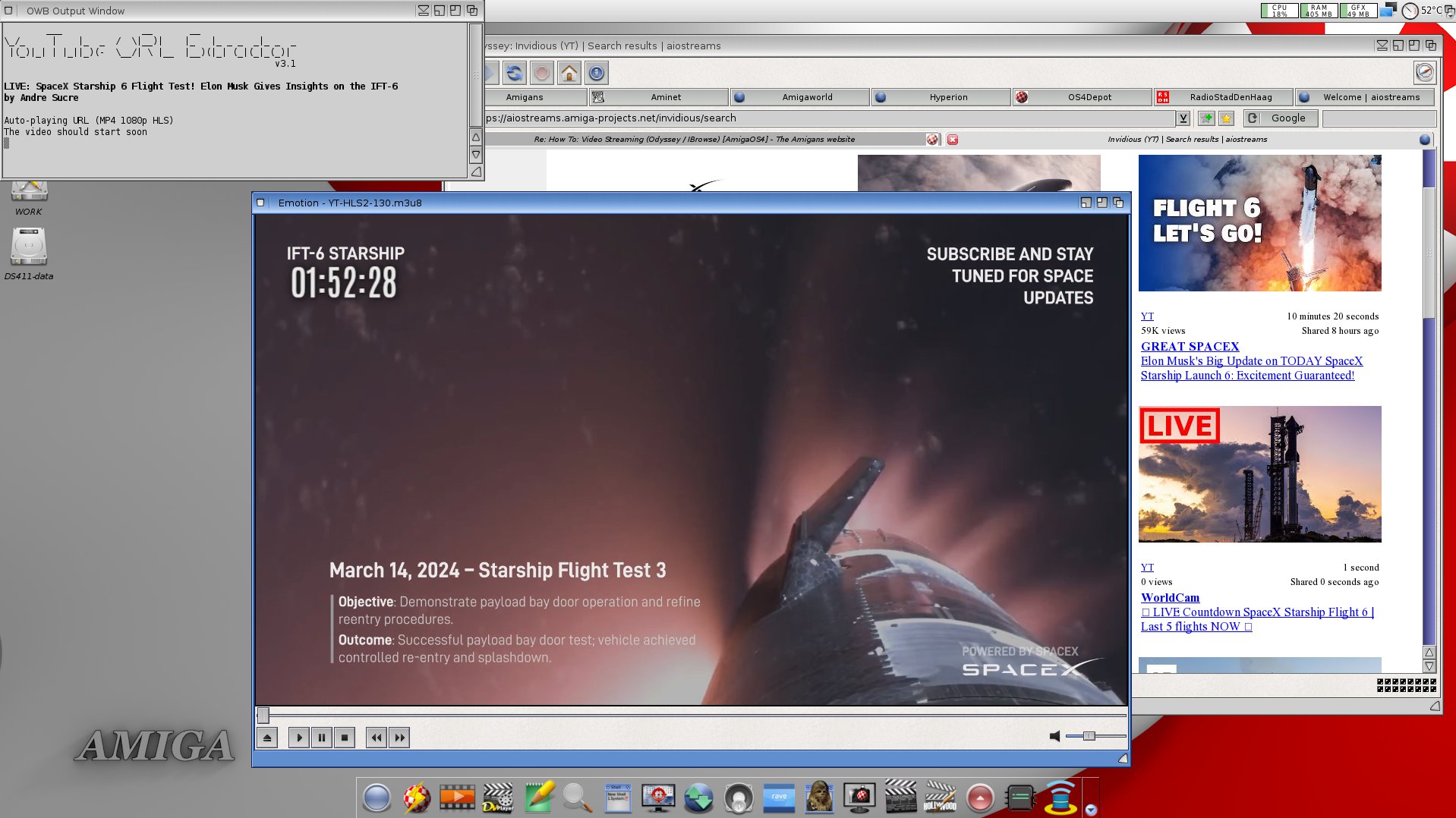Click the blue info button in browser toolbar
1456x818 pixels.
tap(597, 74)
